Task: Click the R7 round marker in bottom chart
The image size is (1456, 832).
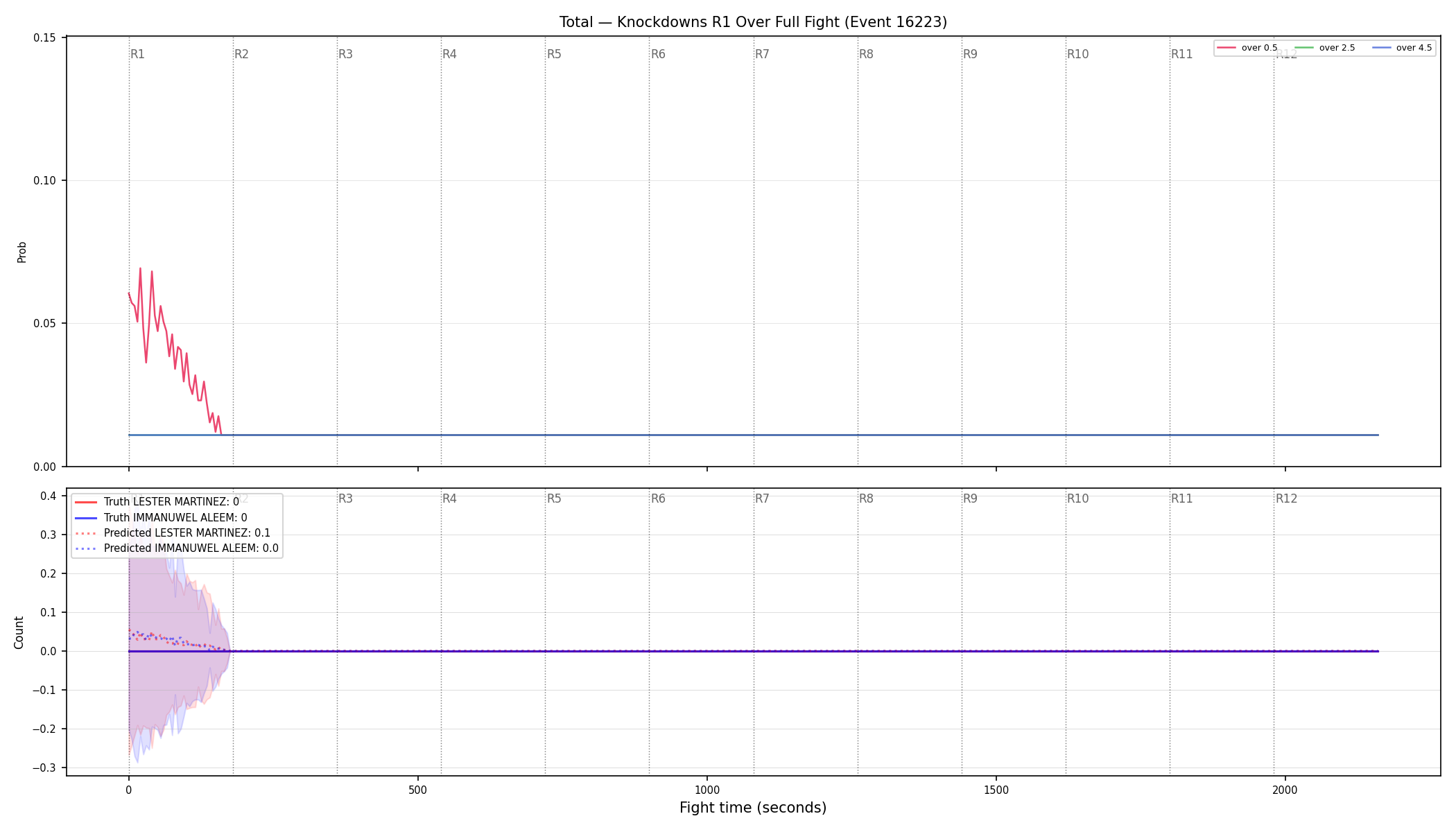Action: (x=762, y=499)
